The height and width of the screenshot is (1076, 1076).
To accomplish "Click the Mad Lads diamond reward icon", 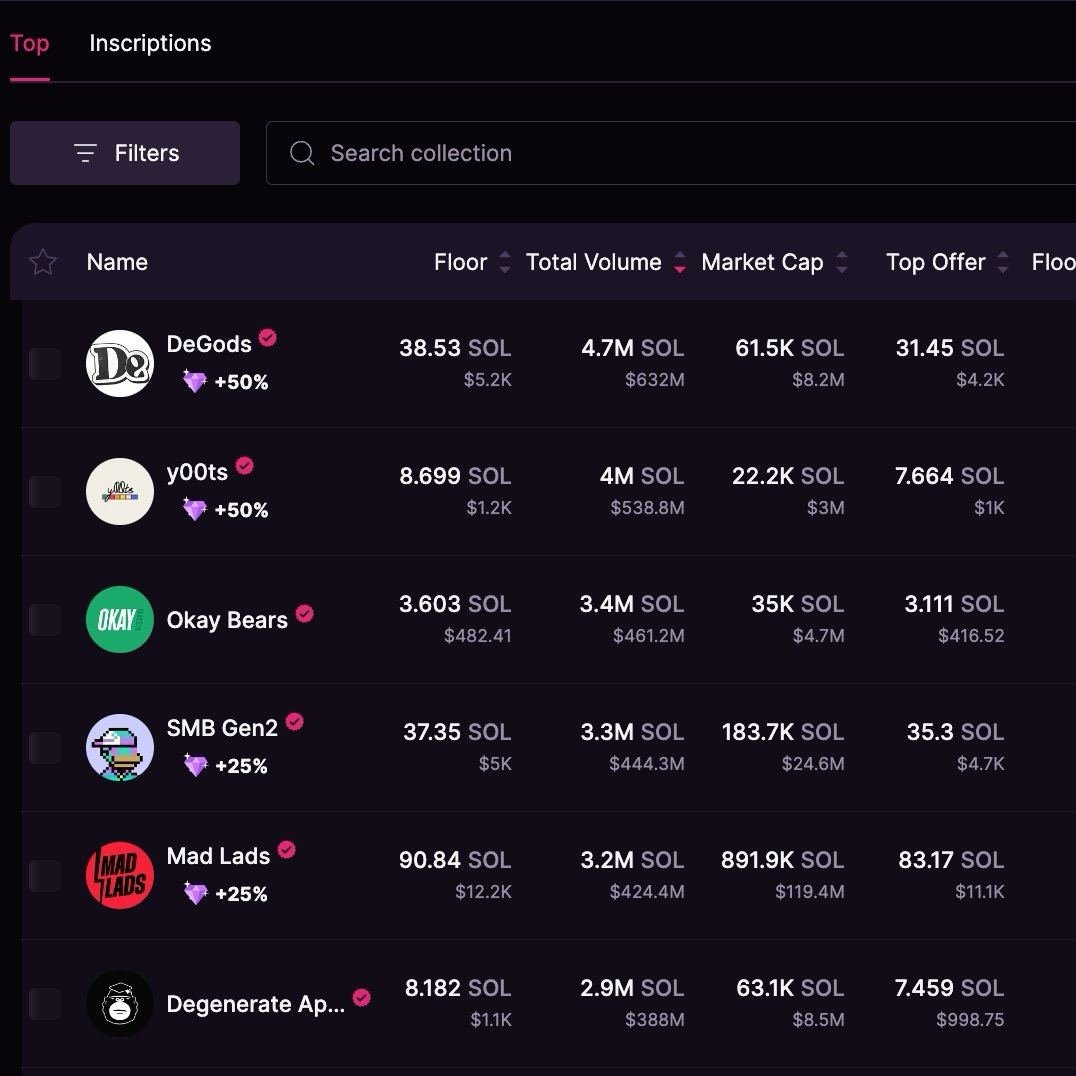I will 196,893.
